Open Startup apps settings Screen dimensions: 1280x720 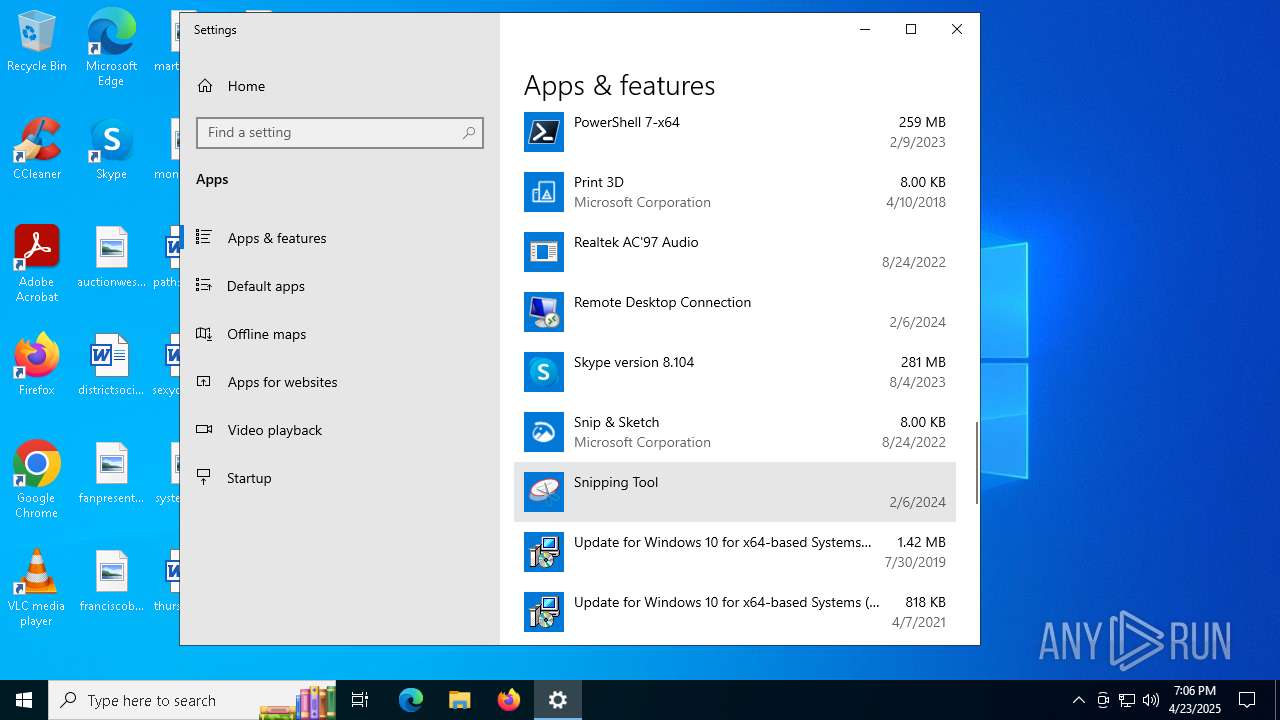pos(339,478)
